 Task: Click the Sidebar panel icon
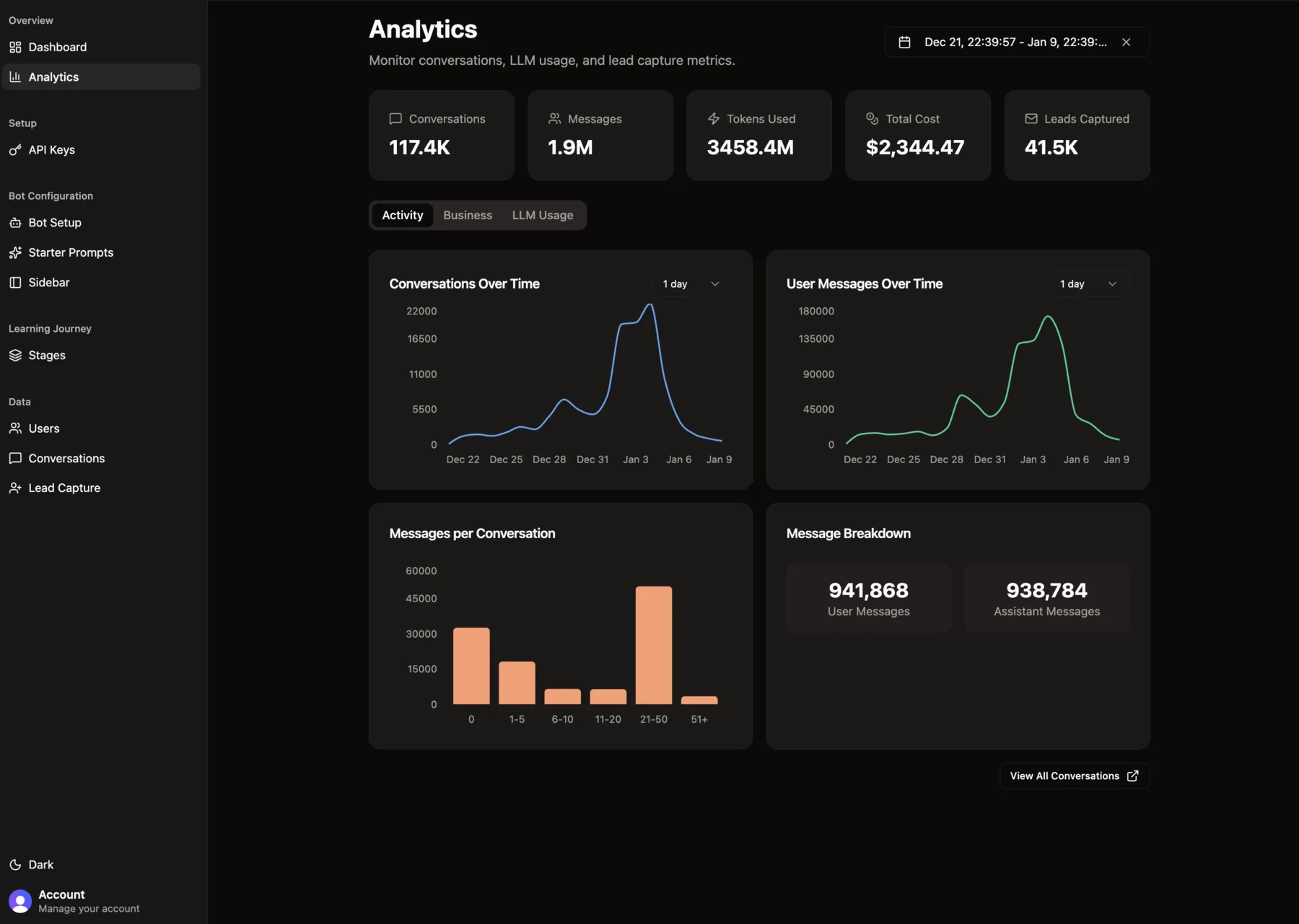(x=15, y=283)
